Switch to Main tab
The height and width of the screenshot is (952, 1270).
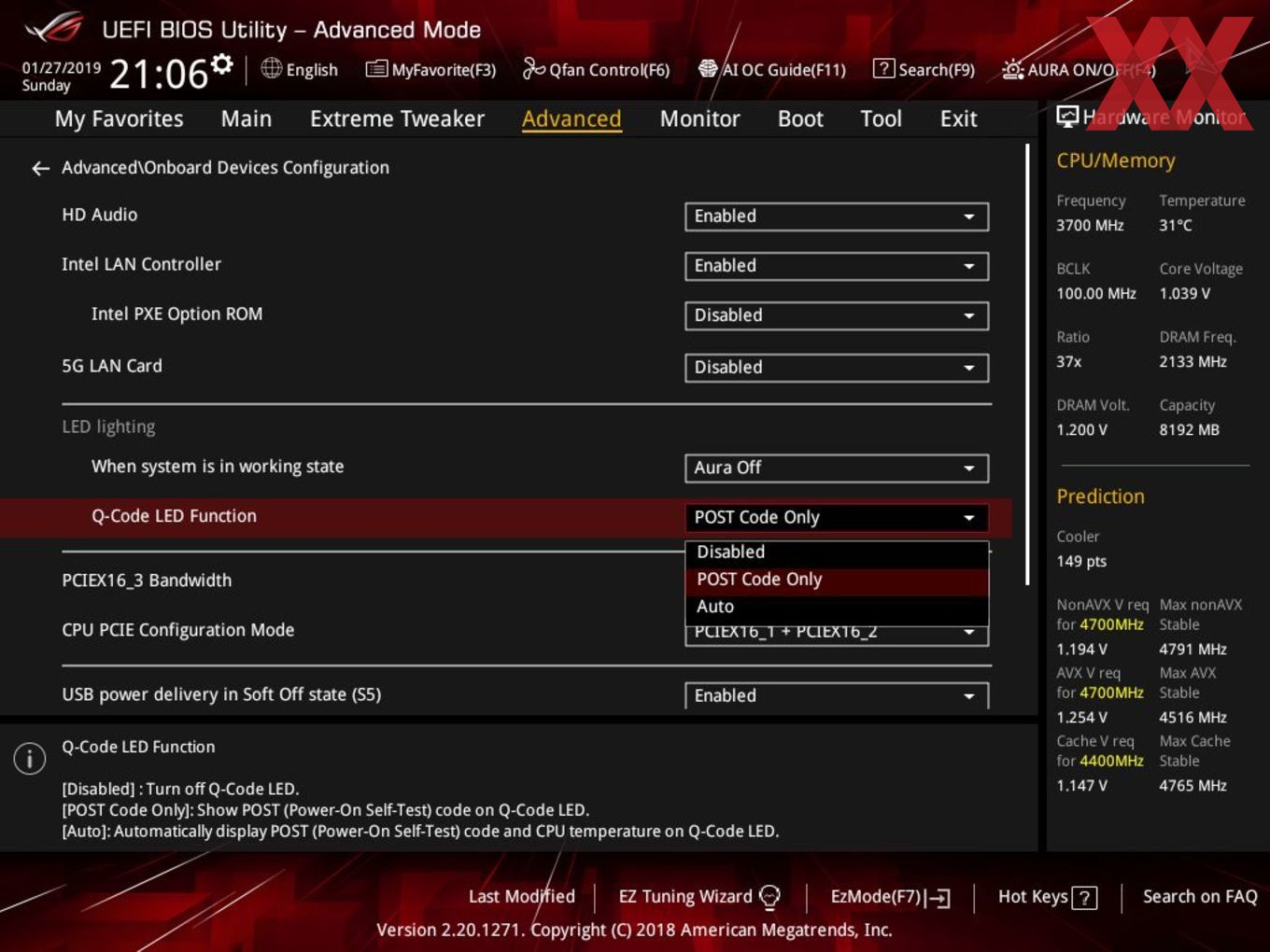point(247,119)
